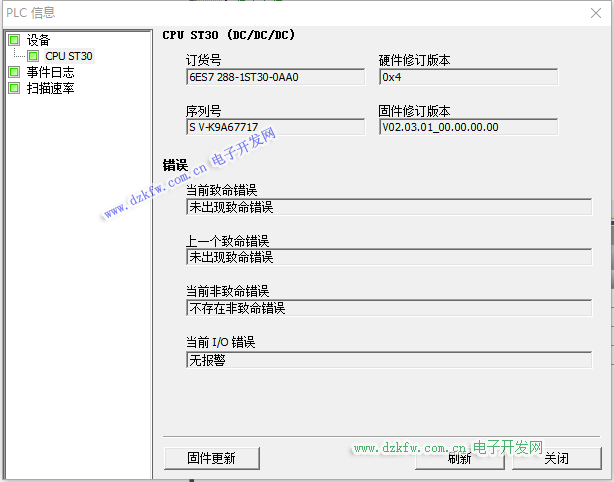The height and width of the screenshot is (482, 614).
Task: Click the 序列号 field showing S V-K9A67717
Action: click(275, 127)
